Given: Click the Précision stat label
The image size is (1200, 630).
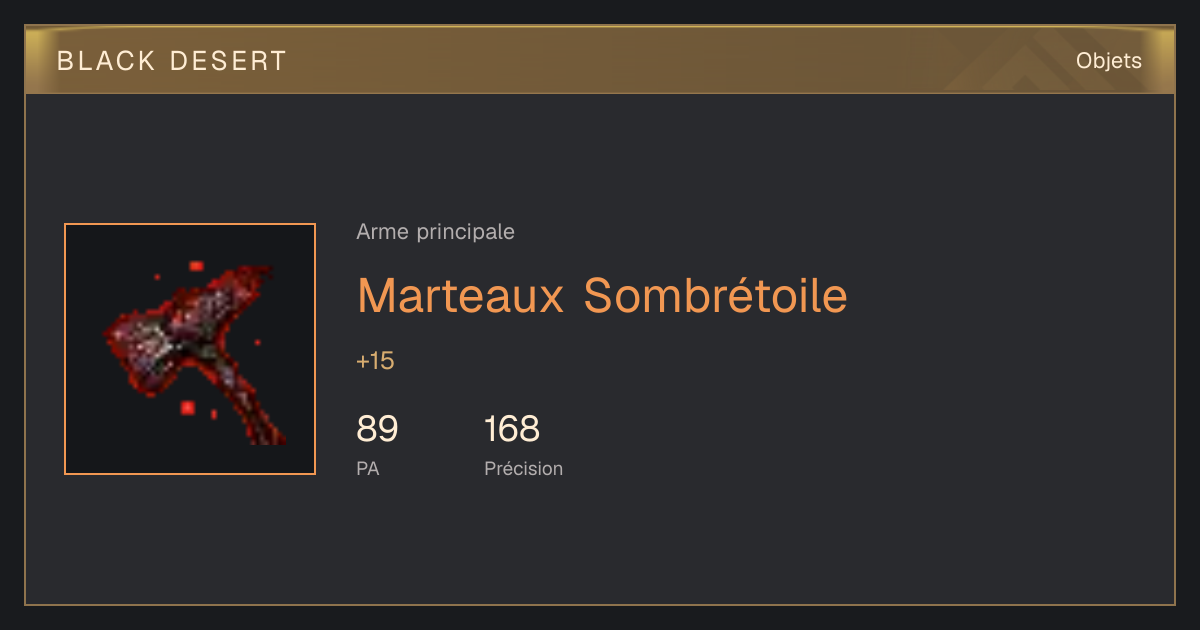Looking at the screenshot, I should [x=523, y=468].
